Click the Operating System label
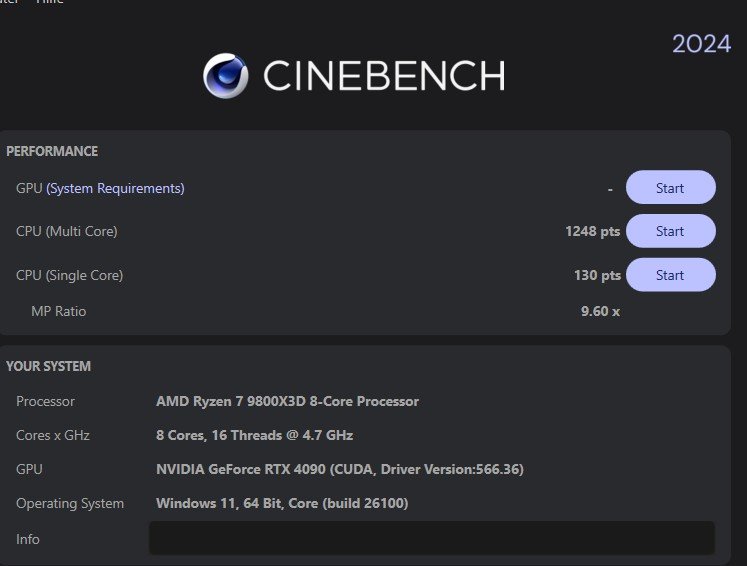747x566 pixels. point(70,504)
